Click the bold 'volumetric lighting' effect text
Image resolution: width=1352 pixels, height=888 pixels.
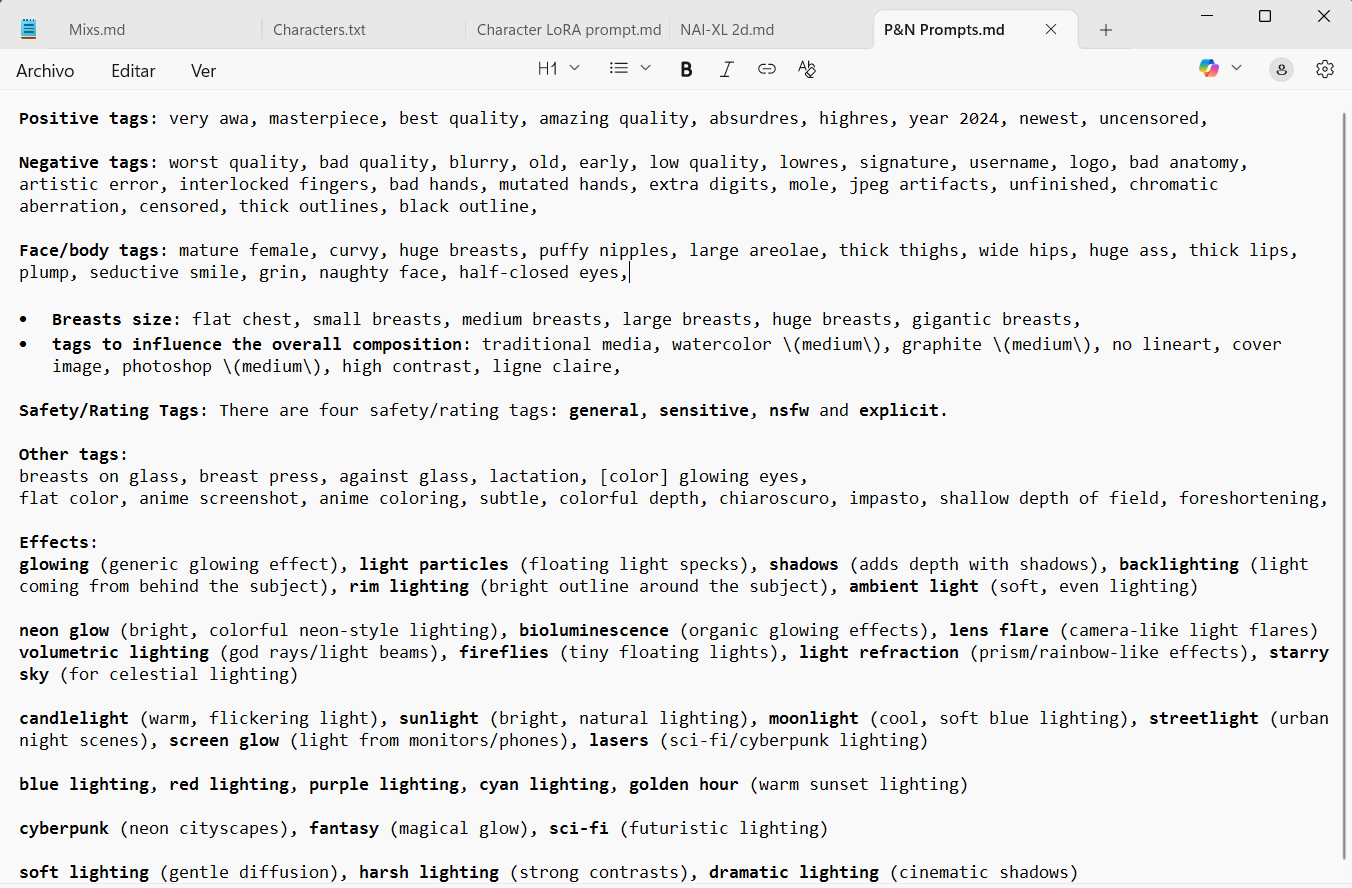click(114, 652)
